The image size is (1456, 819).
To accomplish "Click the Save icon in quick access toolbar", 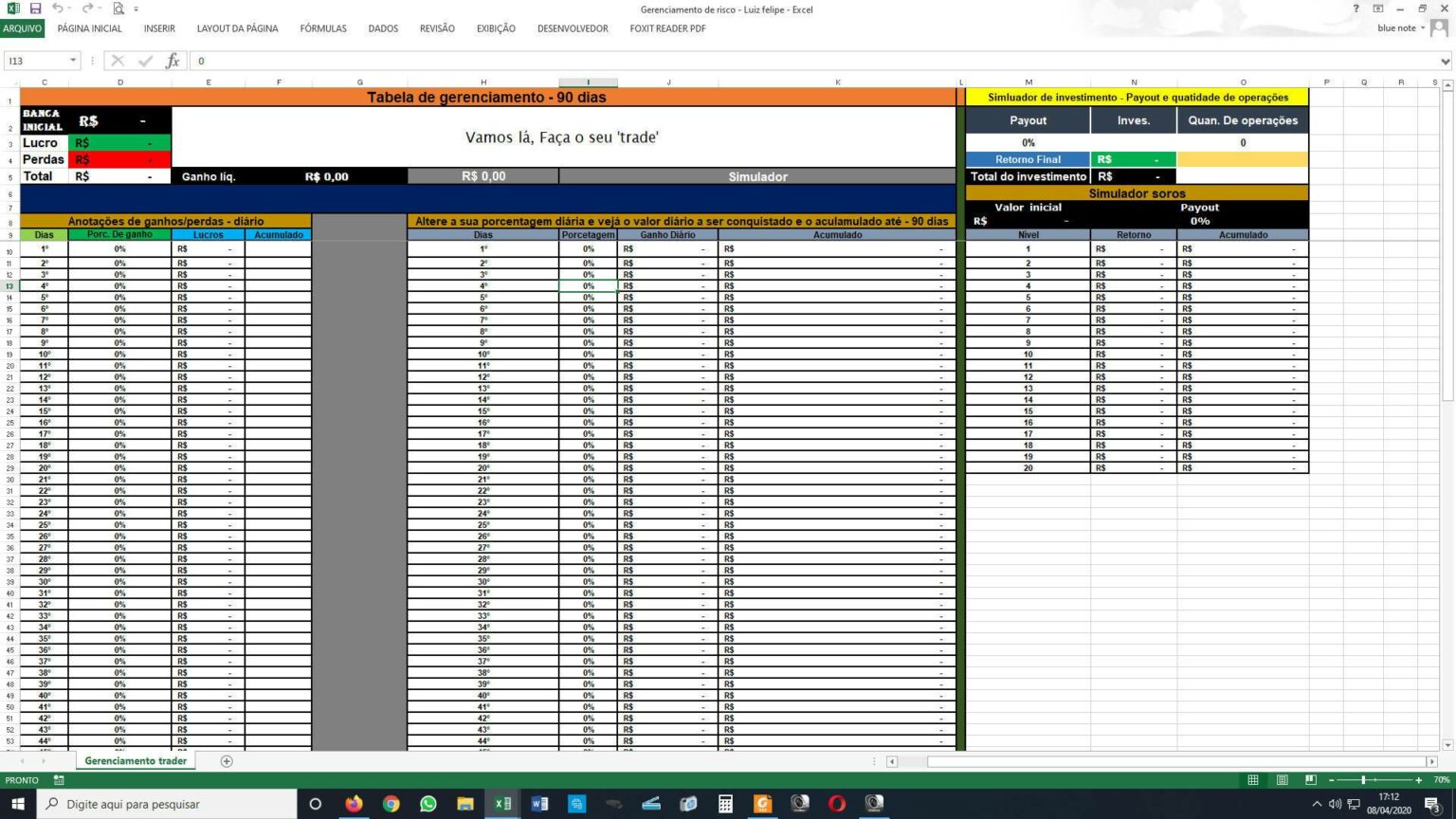I will click(35, 9).
